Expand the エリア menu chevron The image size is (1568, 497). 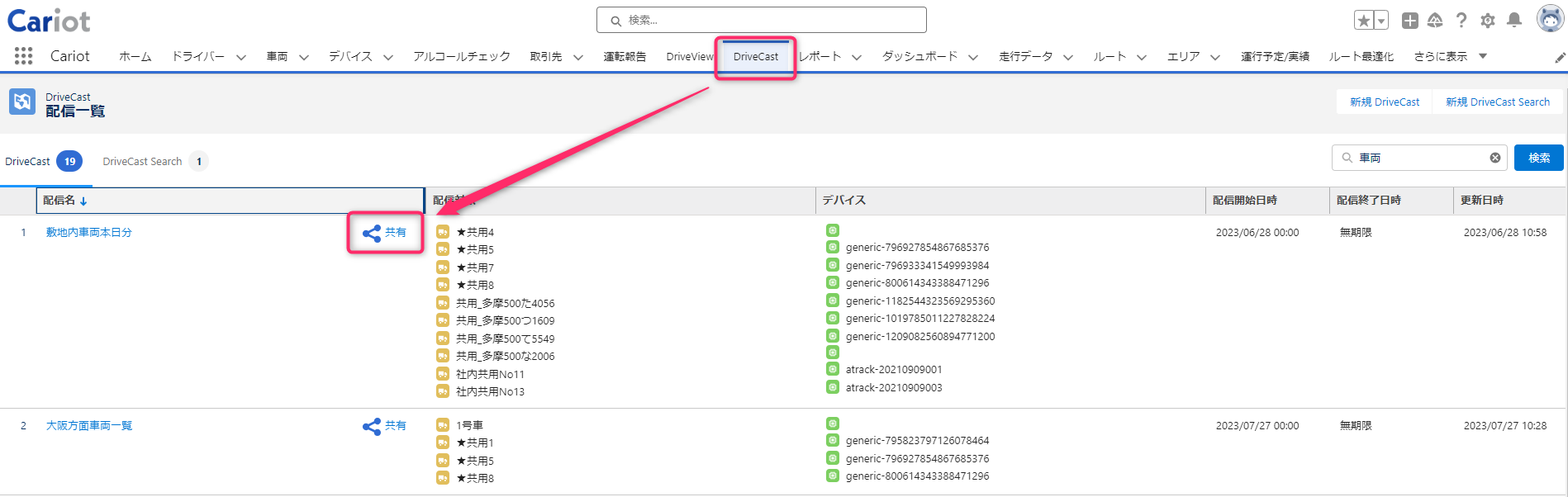1215,58
